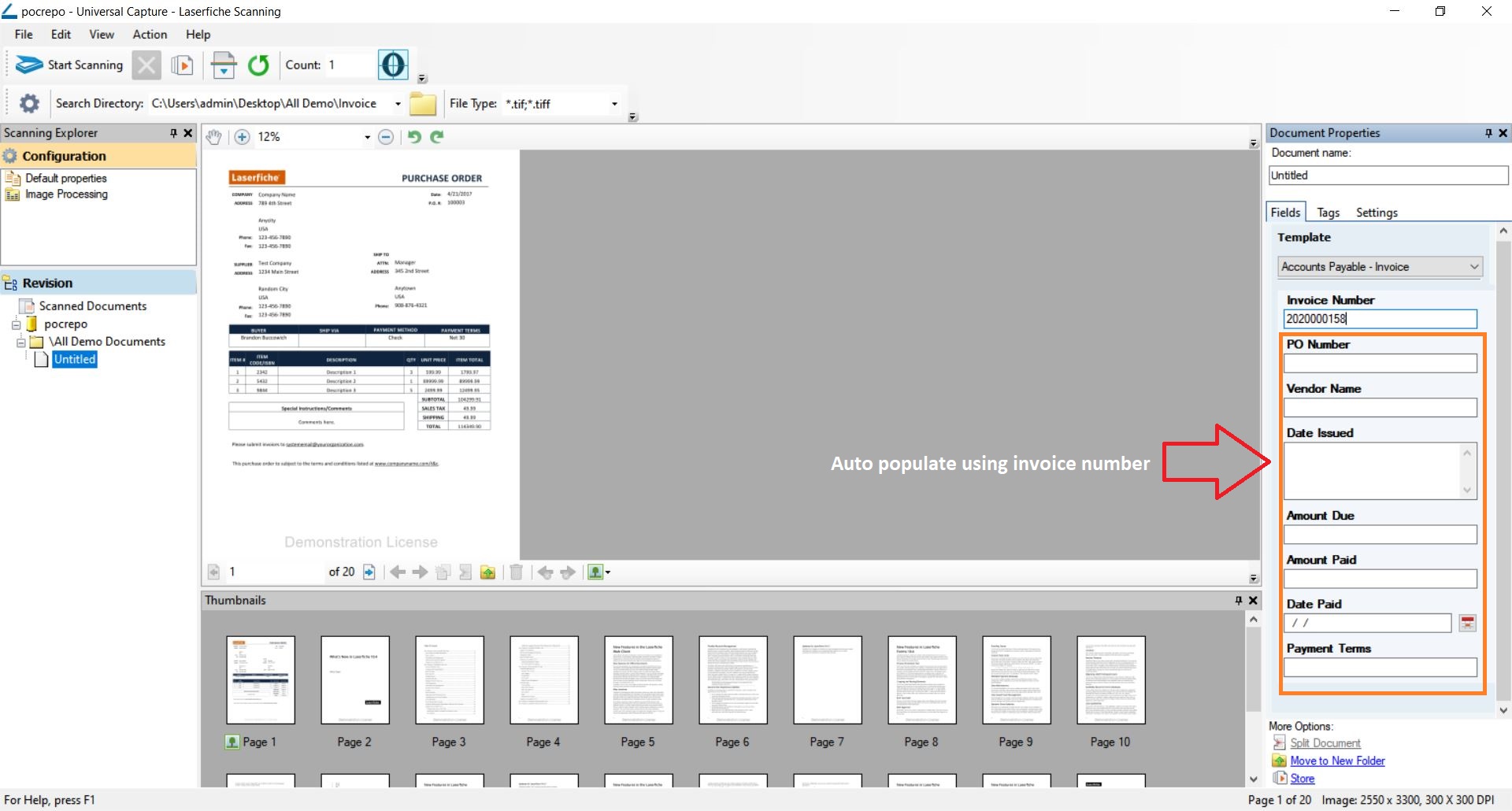1512x811 pixels.
Task: Open the File Type dropdown
Action: tap(614, 104)
